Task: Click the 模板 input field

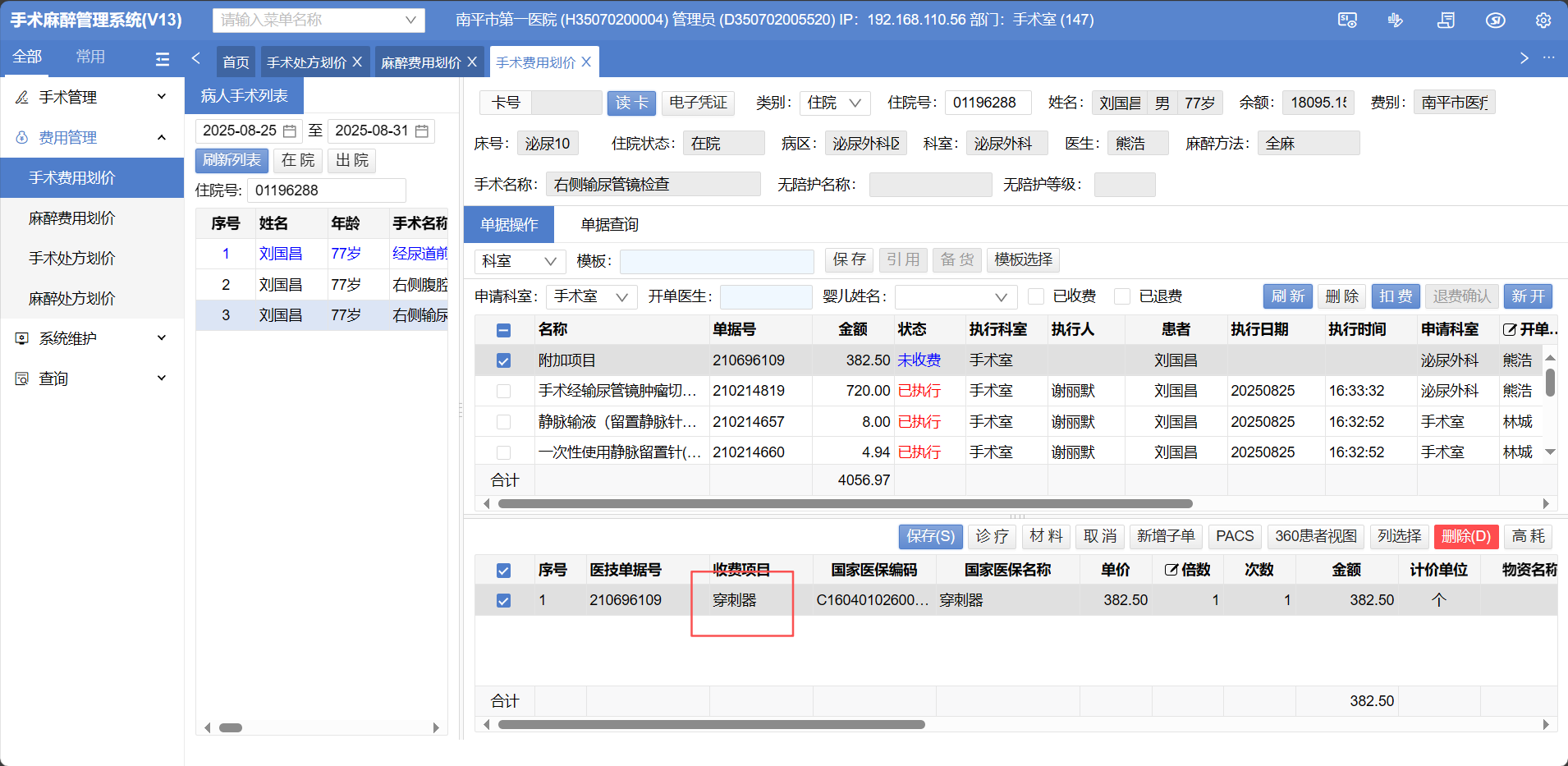Action: [x=716, y=261]
